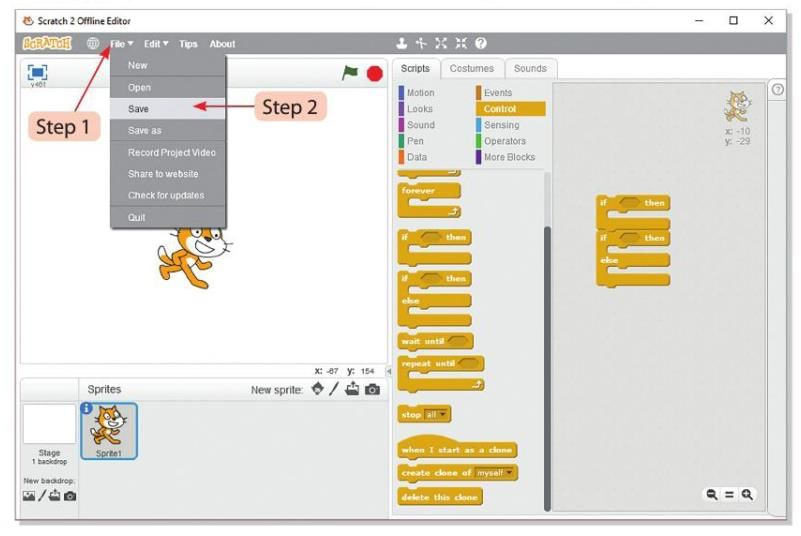This screenshot has height=536, width=801.
Task: Take new backdrop from camera
Action: click(70, 496)
